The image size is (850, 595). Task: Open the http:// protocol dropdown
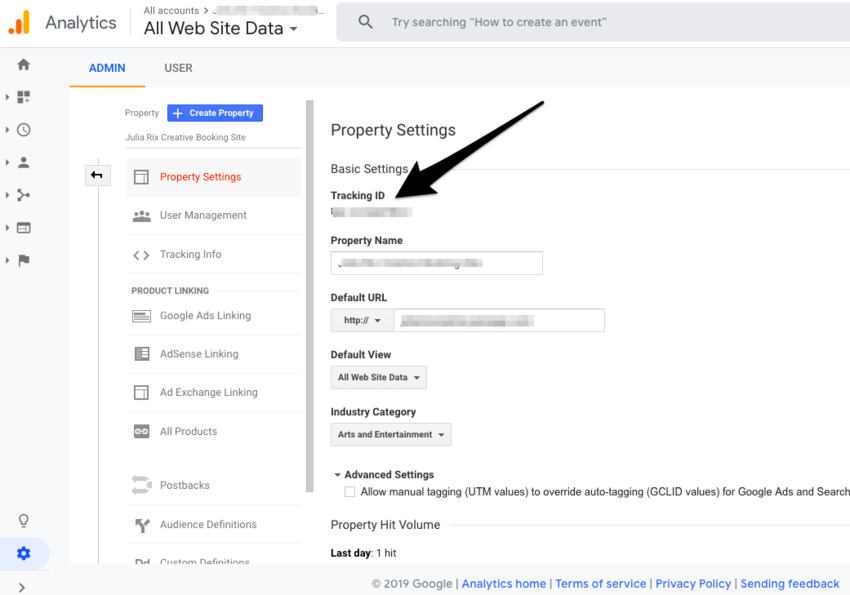(x=362, y=320)
